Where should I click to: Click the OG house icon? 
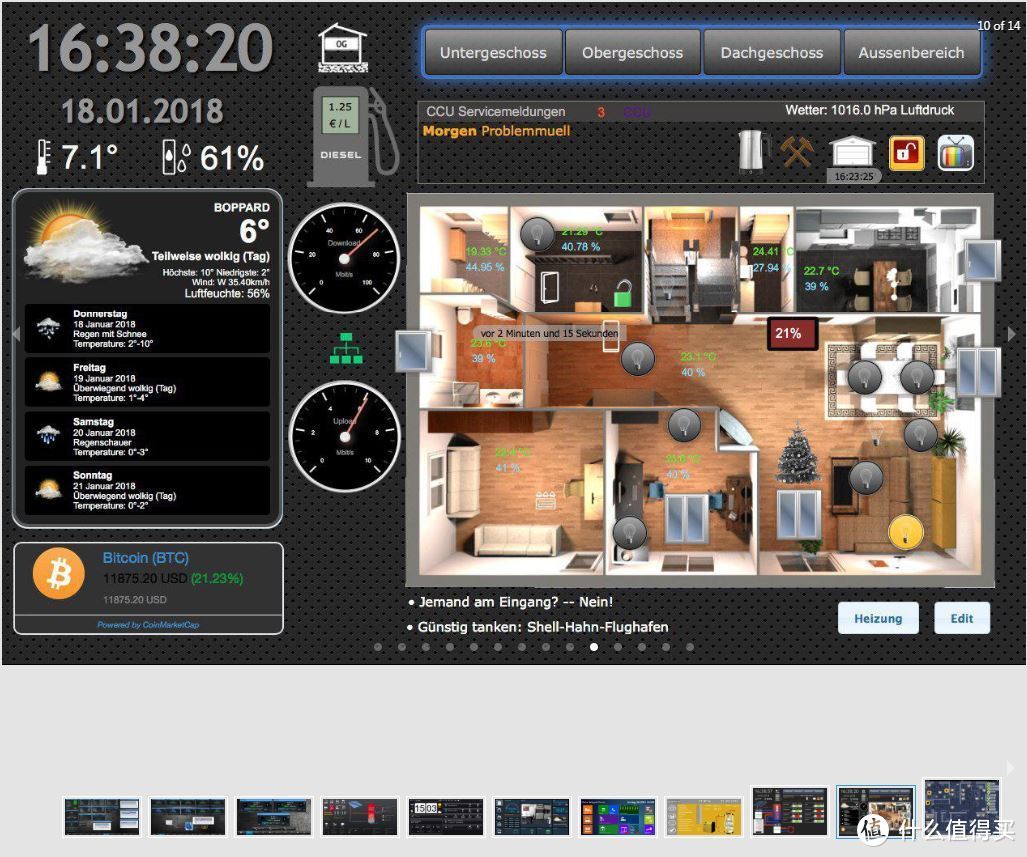click(x=341, y=47)
